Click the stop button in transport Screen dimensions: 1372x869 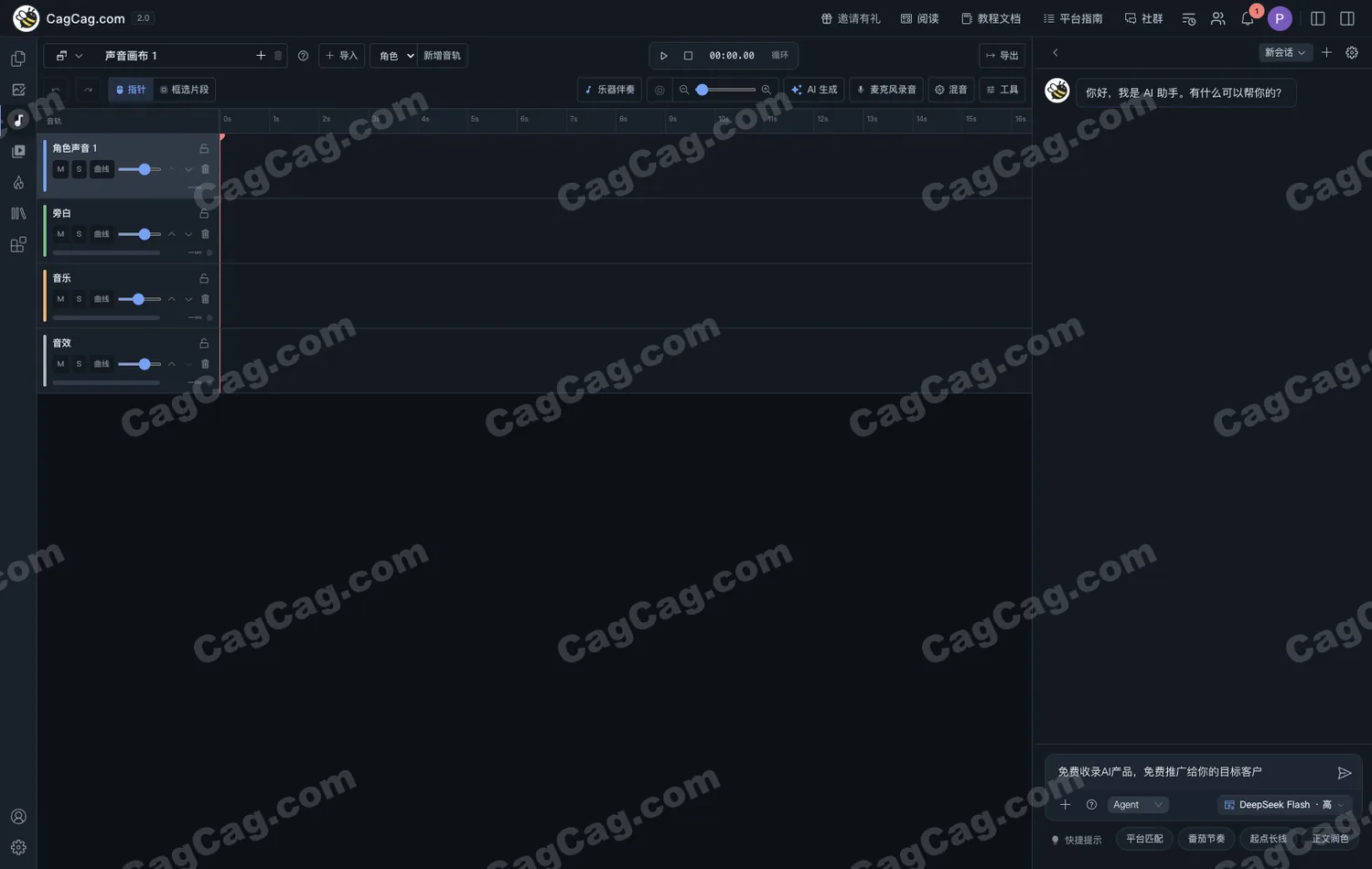689,56
